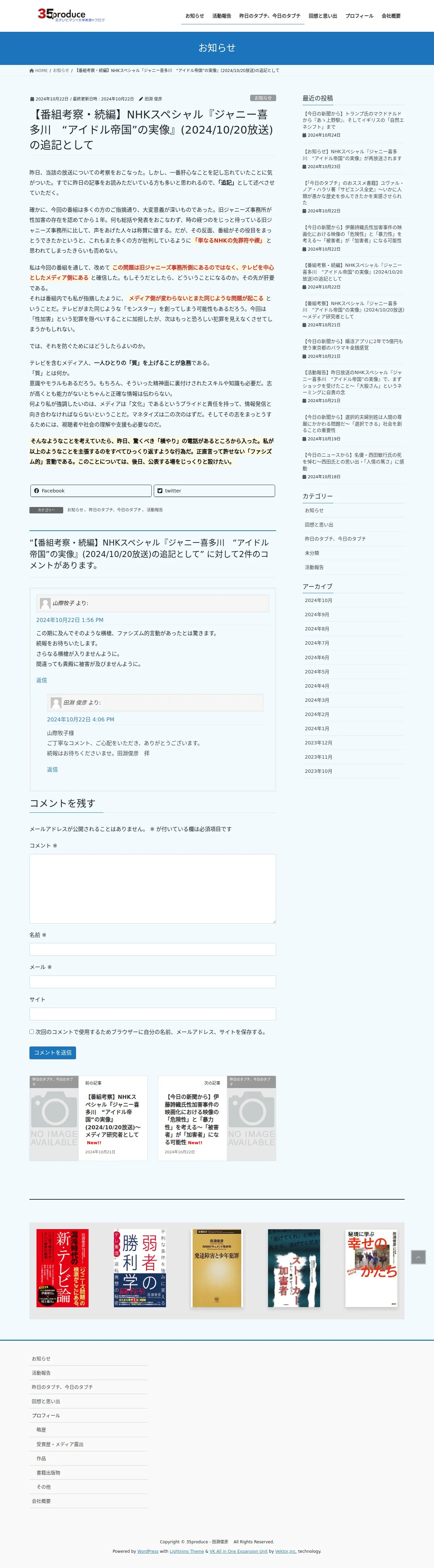Image resolution: width=434 pixels, height=1568 pixels.
Task: Open 活動報告 in top navigation
Action: (x=222, y=16)
